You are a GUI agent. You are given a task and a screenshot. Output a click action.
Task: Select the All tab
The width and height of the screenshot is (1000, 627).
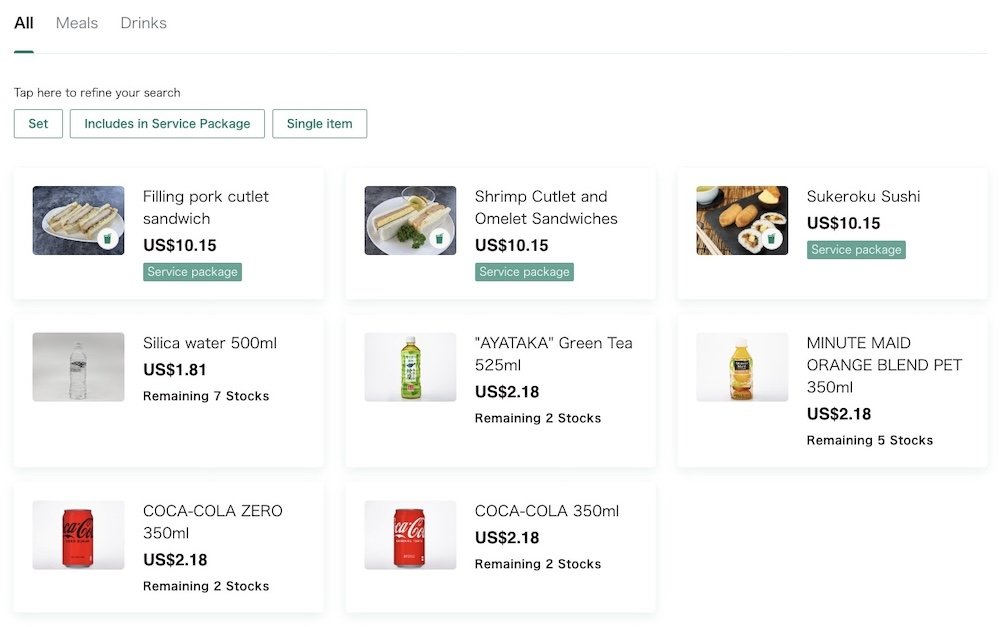pyautogui.click(x=24, y=23)
